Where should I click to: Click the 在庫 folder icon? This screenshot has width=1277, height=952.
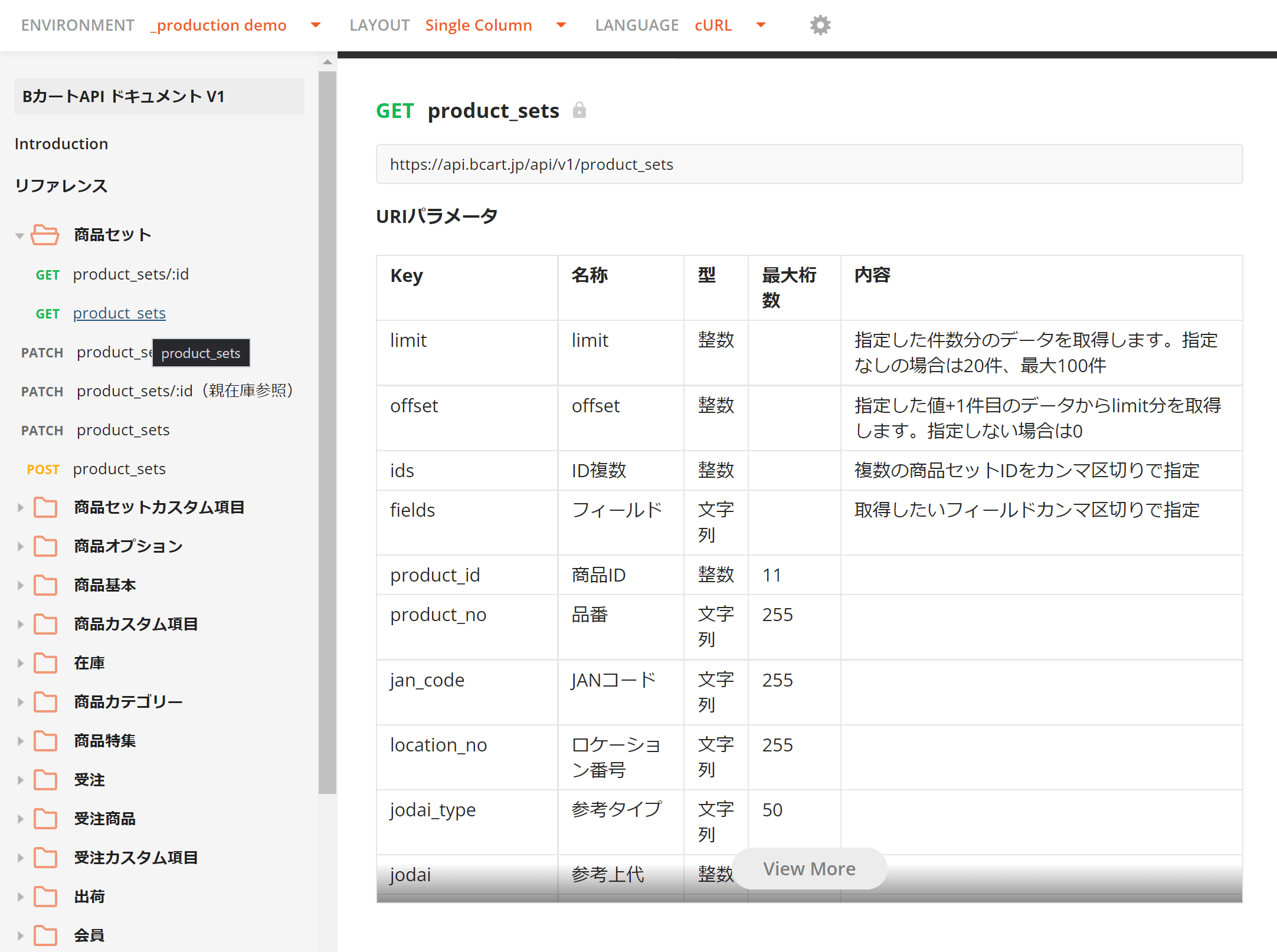click(x=45, y=663)
